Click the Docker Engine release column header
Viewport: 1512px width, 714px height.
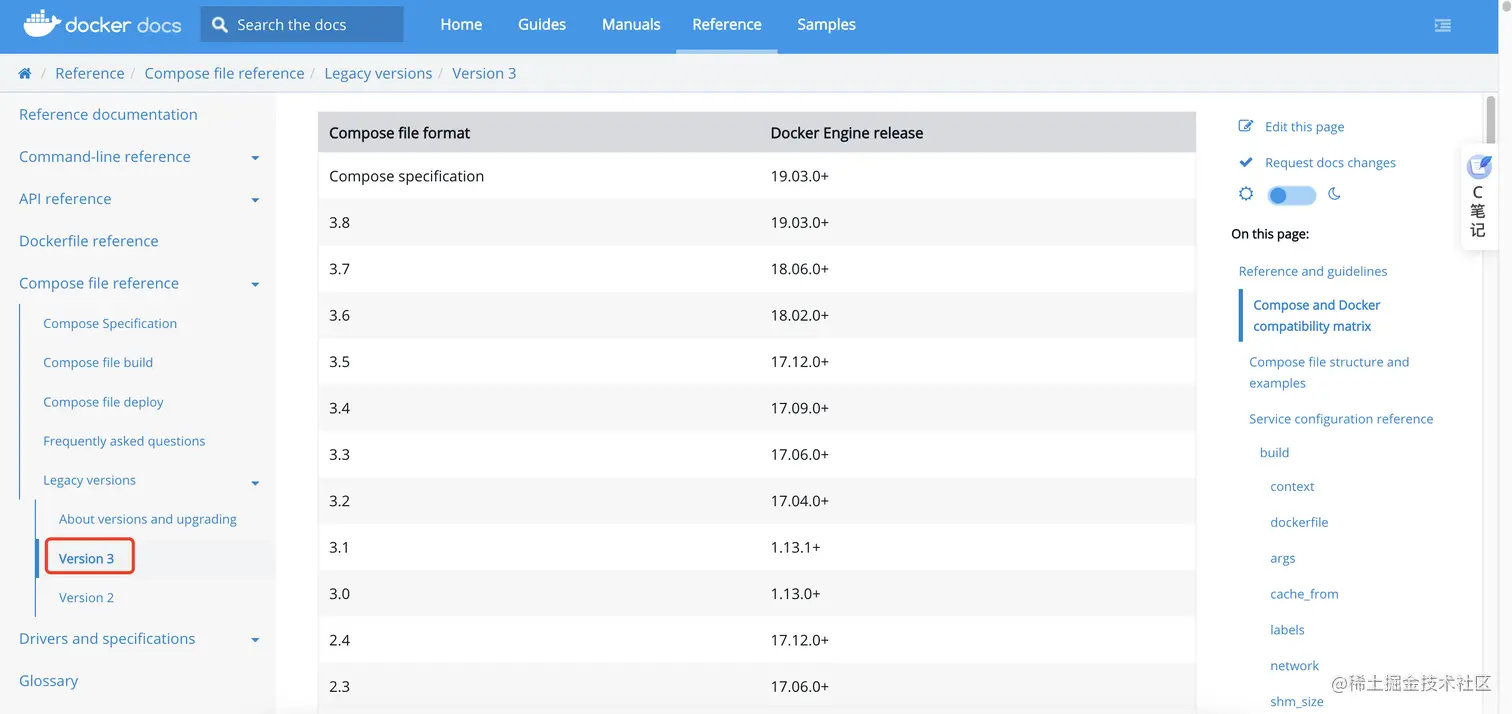tap(846, 132)
